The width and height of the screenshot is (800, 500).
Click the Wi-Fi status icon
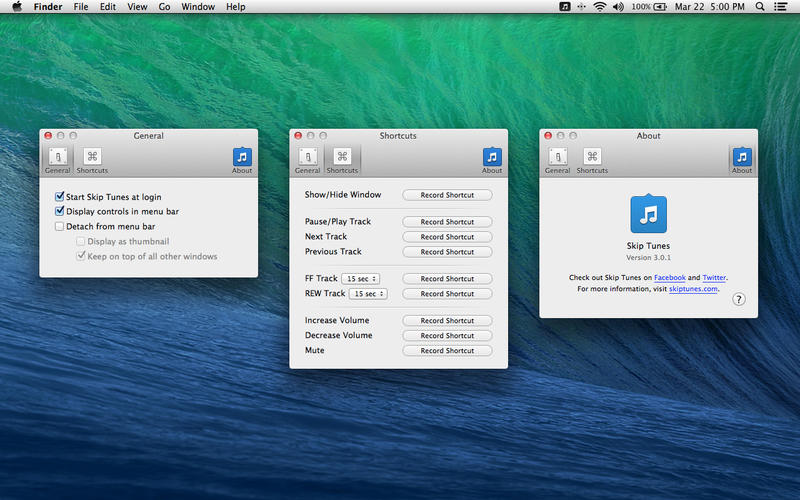click(600, 7)
